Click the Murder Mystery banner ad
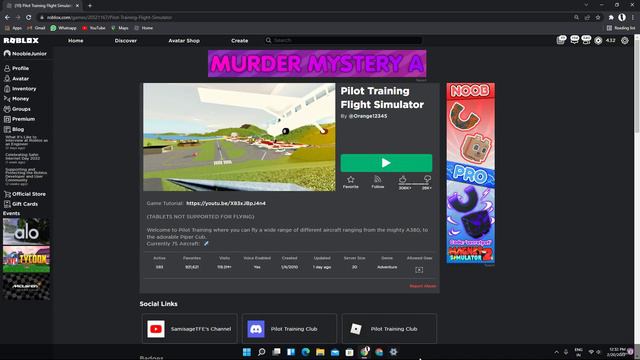The height and width of the screenshot is (360, 640). [317, 63]
